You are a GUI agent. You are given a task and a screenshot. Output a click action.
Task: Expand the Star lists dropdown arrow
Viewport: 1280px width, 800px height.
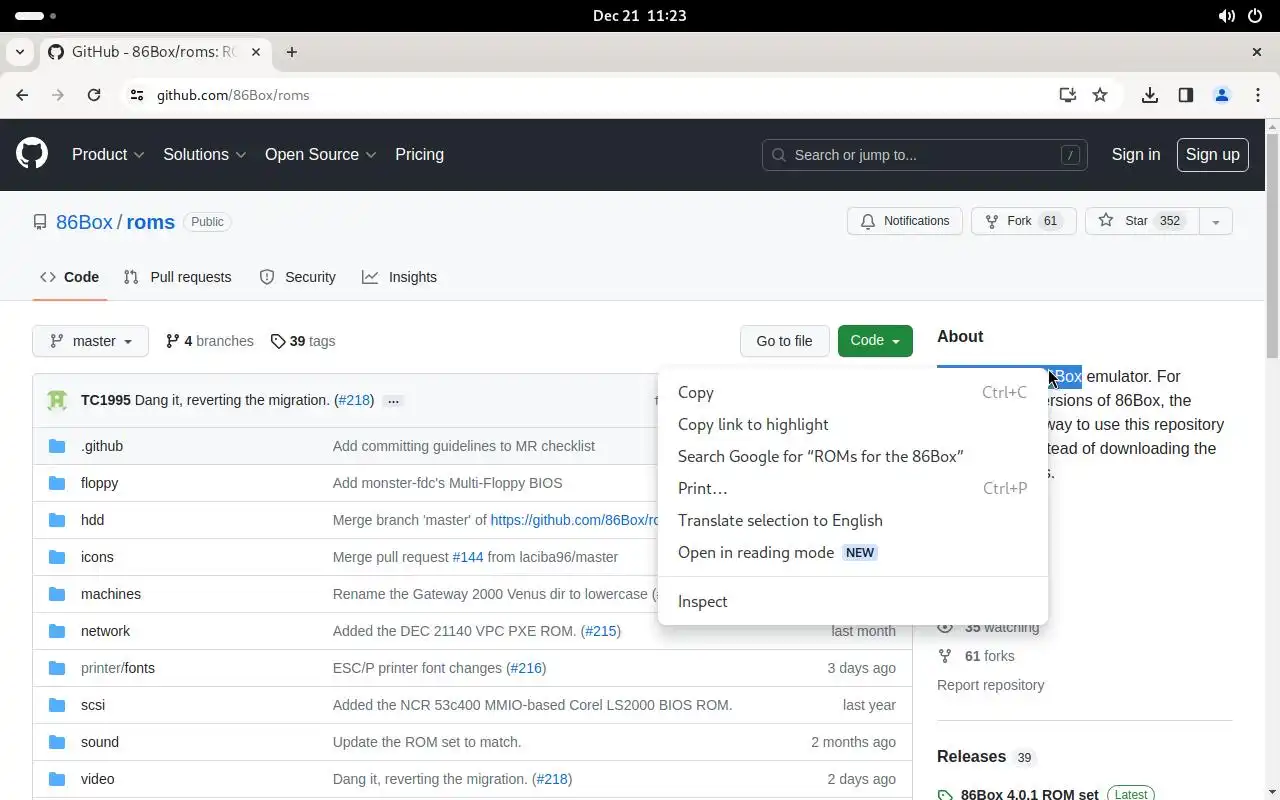[x=1215, y=221]
